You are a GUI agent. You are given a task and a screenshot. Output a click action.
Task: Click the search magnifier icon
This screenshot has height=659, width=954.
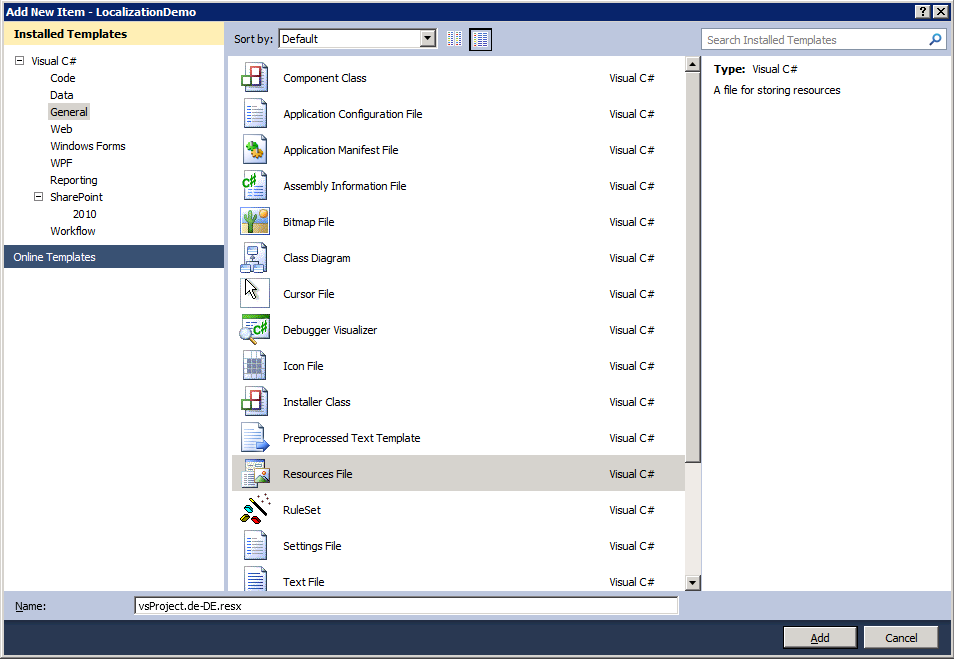pyautogui.click(x=935, y=40)
